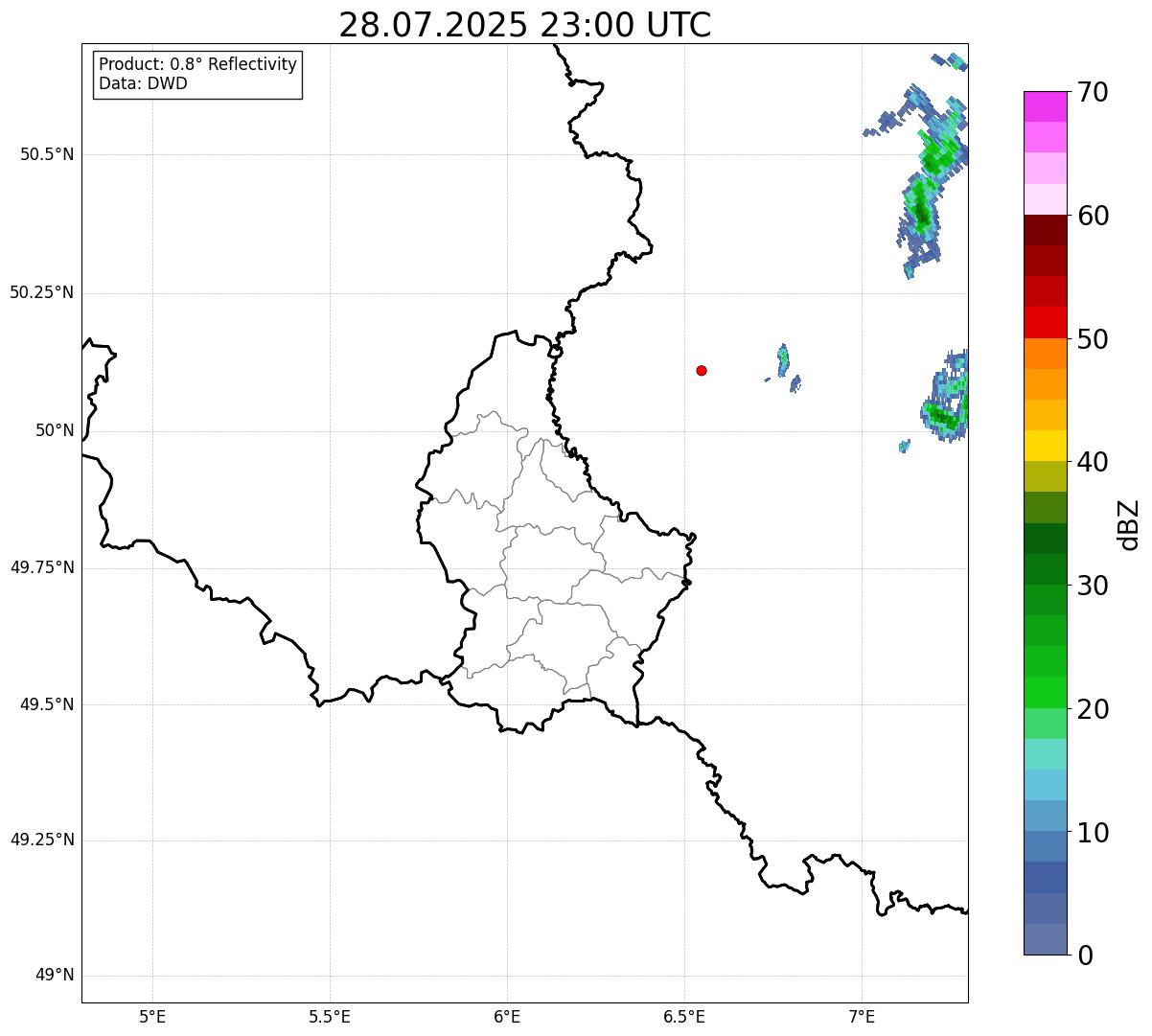The height and width of the screenshot is (1036, 1152).
Task: Click the small radar echo east of the red dot
Action: pyautogui.click(x=783, y=361)
